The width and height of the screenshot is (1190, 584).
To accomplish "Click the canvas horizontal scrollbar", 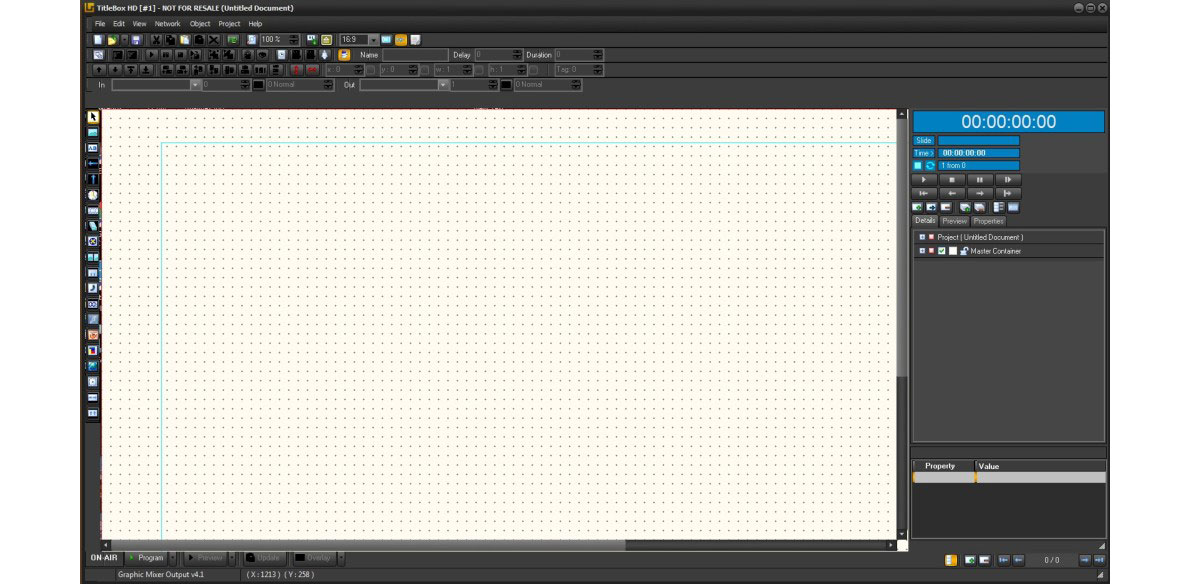I will [499, 545].
